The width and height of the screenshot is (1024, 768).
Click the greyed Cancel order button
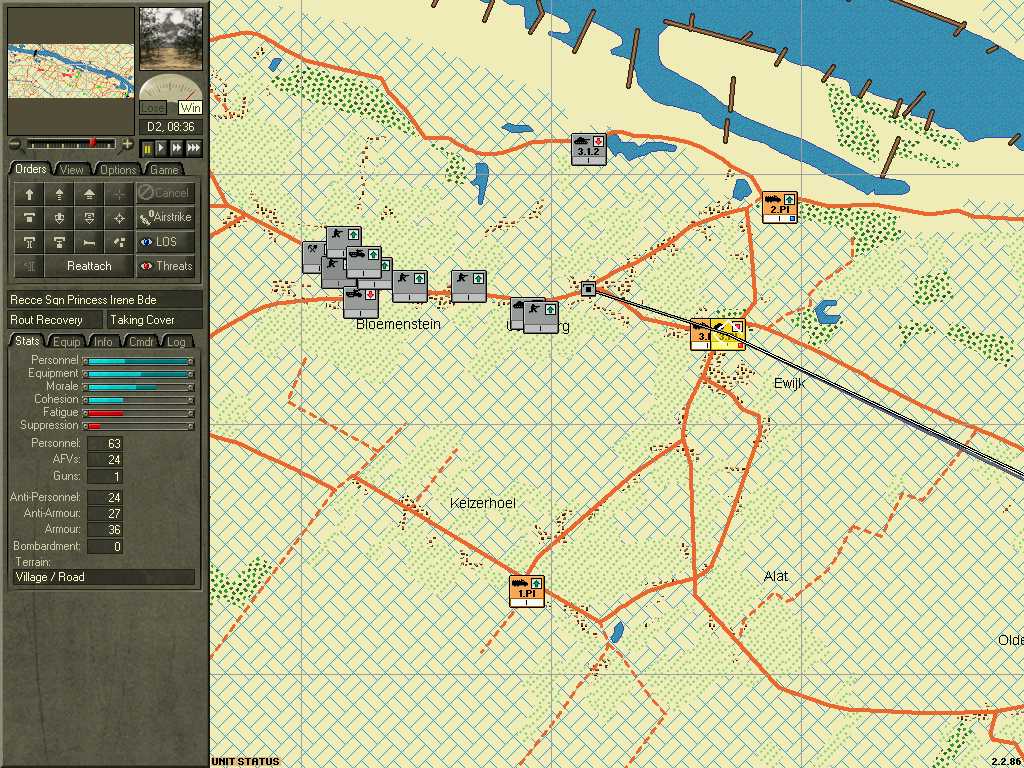[165, 193]
